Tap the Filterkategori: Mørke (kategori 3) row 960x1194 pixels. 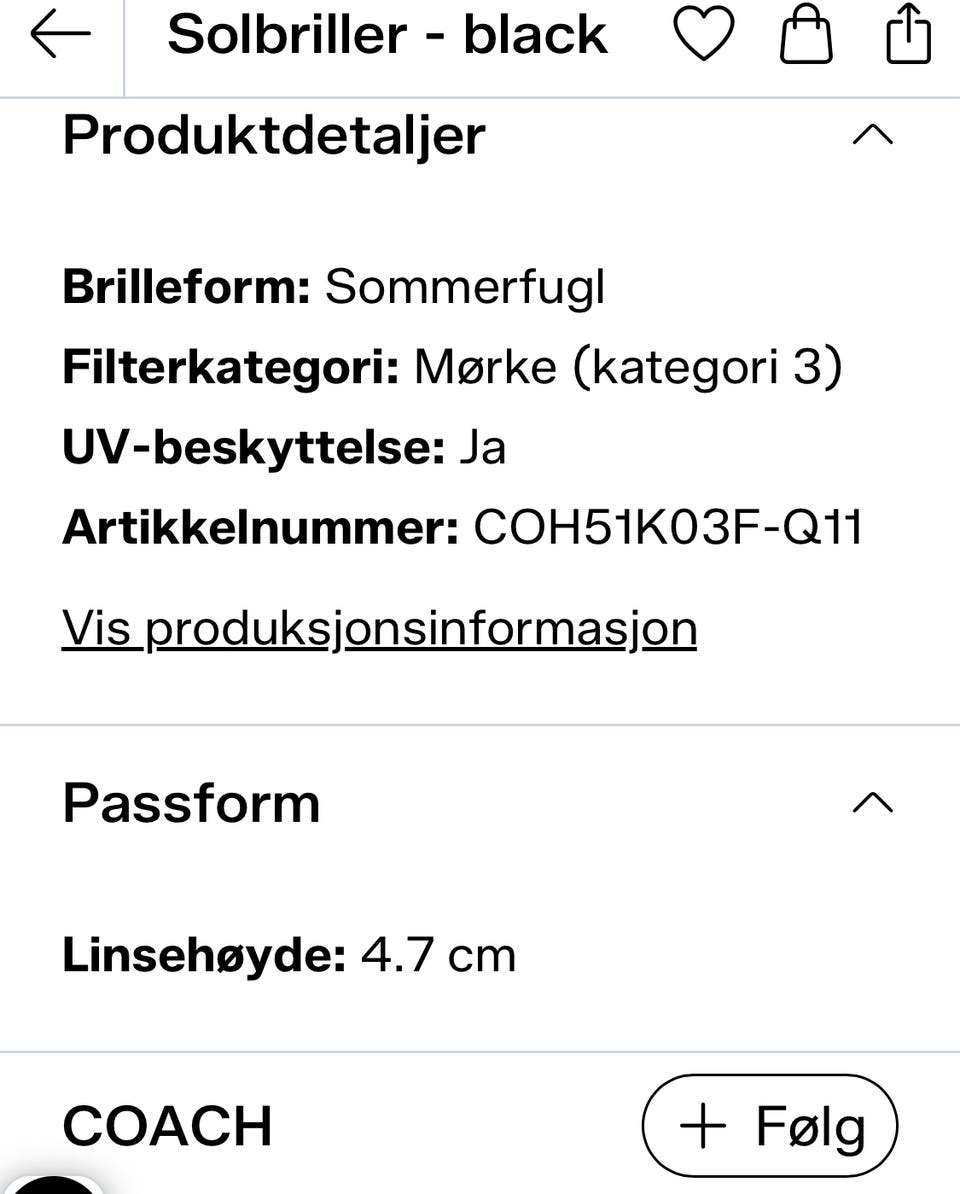click(x=452, y=367)
